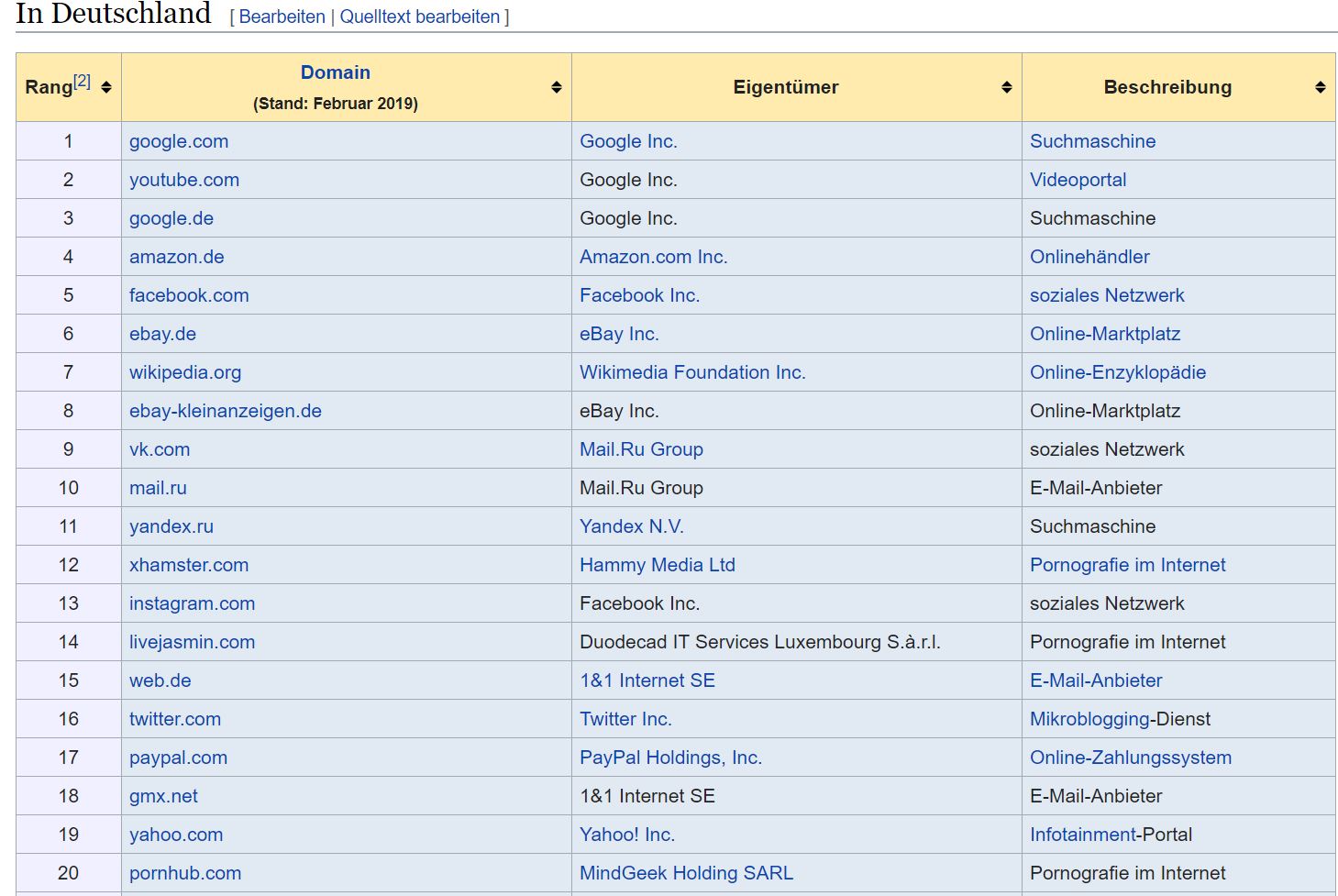Open pornhub.com domain link

click(185, 873)
